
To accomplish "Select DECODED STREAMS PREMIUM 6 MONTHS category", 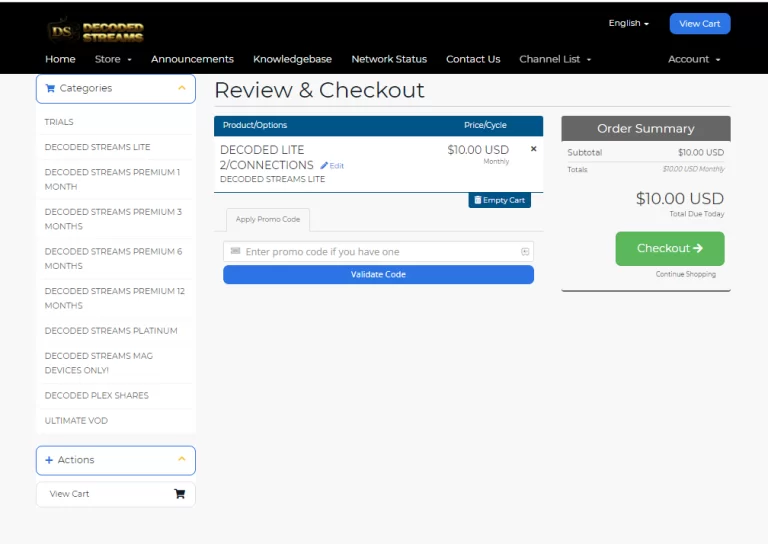I will point(113,259).
